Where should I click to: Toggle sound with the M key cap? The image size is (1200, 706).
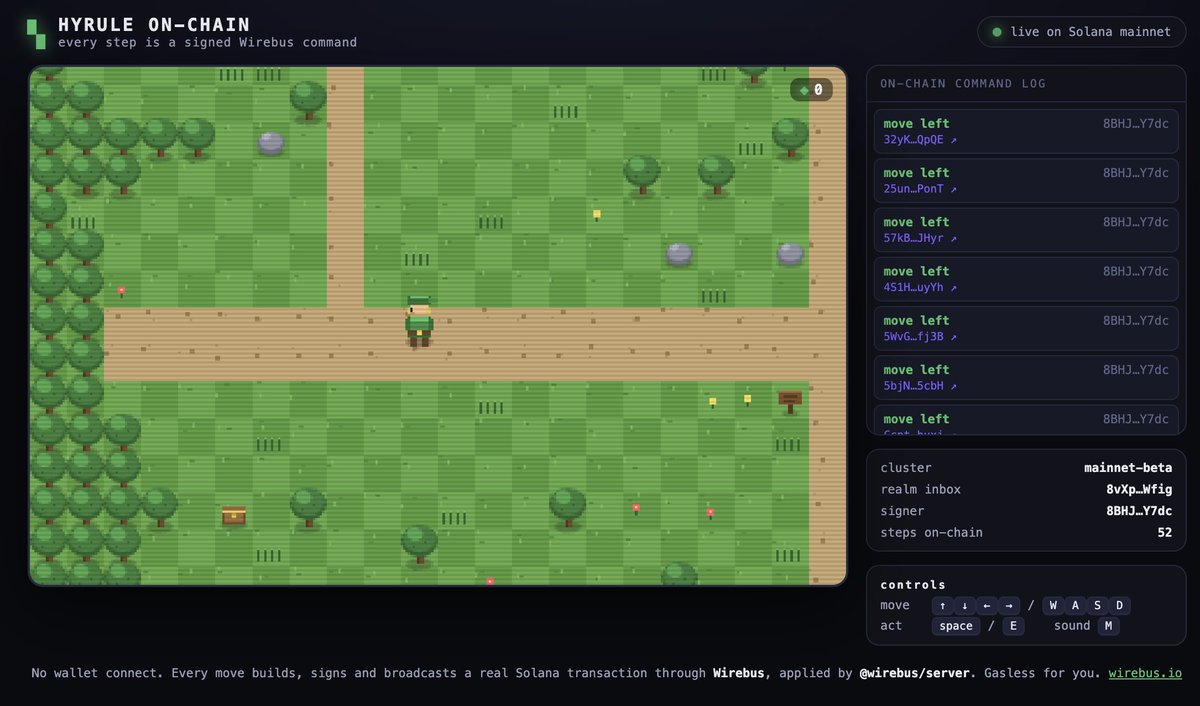tap(1108, 626)
